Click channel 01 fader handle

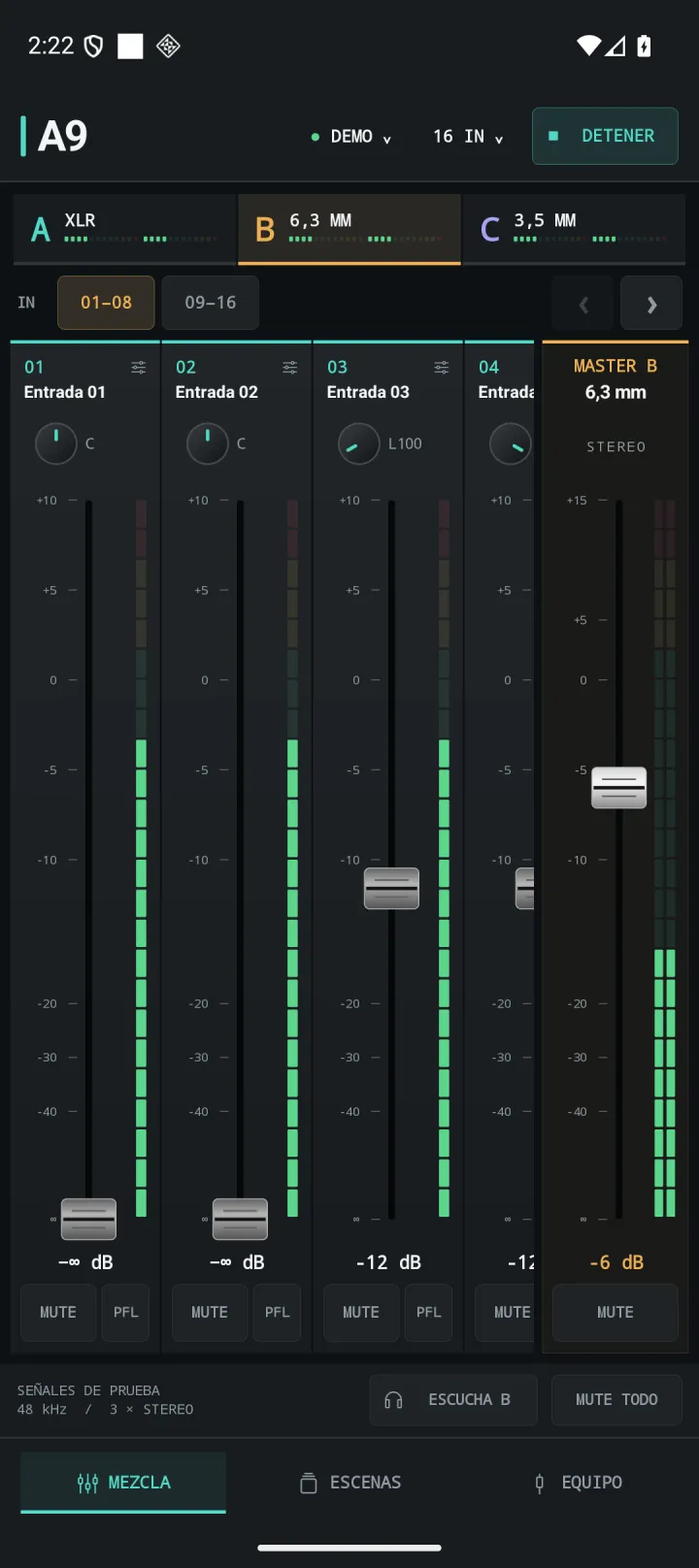point(88,1219)
